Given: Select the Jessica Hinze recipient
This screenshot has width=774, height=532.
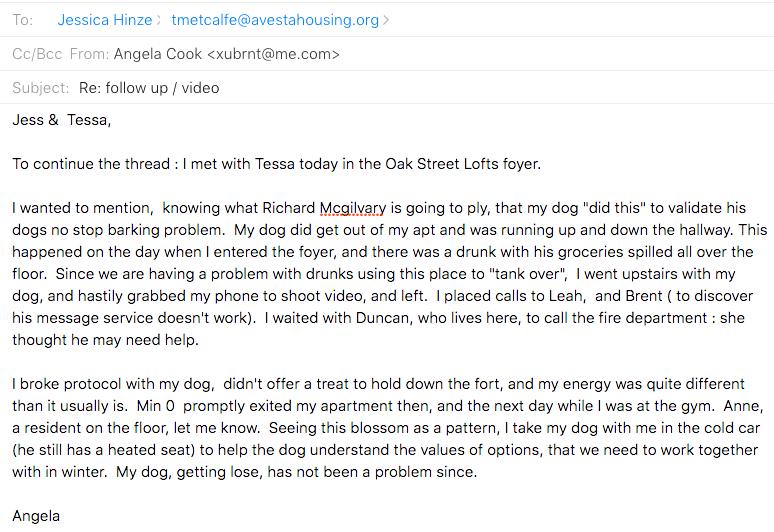Looking at the screenshot, I should pyautogui.click(x=105, y=20).
